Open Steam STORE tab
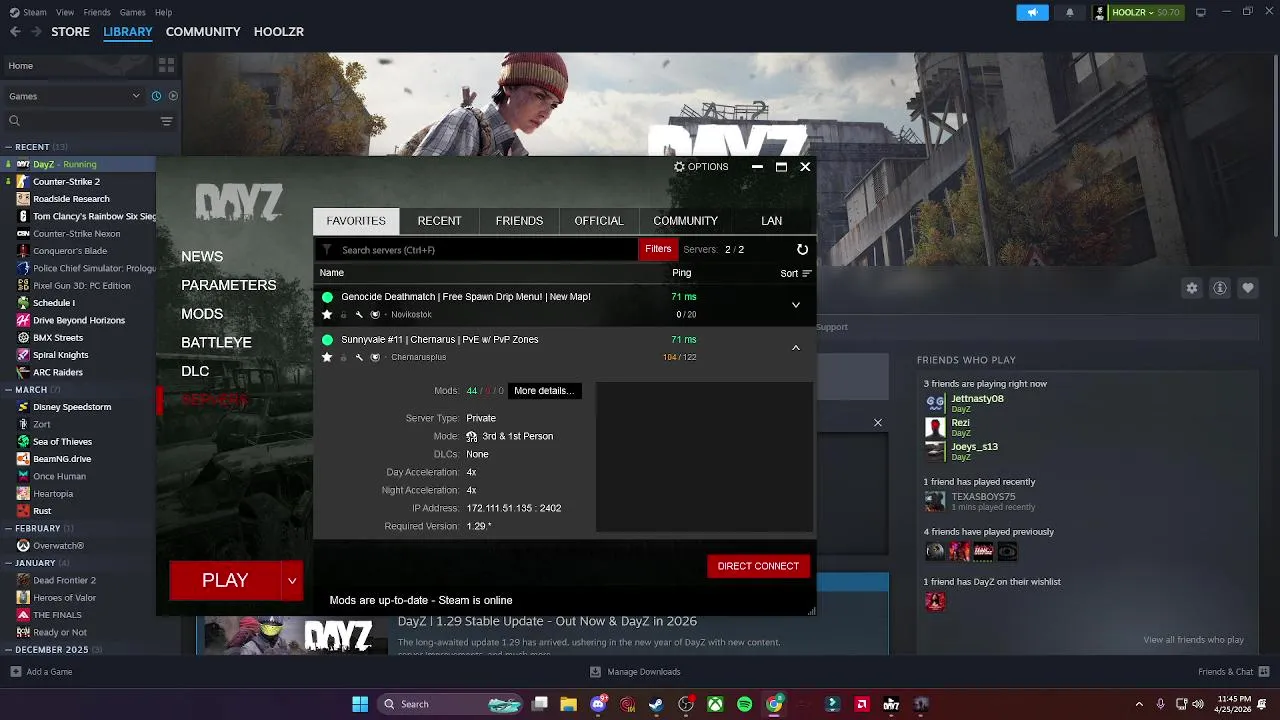The width and height of the screenshot is (1280, 720). click(70, 32)
